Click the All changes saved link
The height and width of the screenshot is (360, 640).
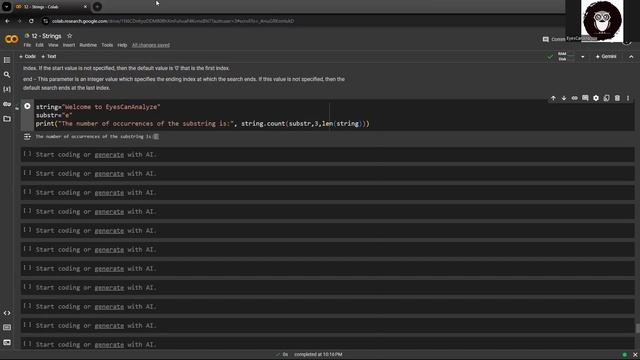151,45
